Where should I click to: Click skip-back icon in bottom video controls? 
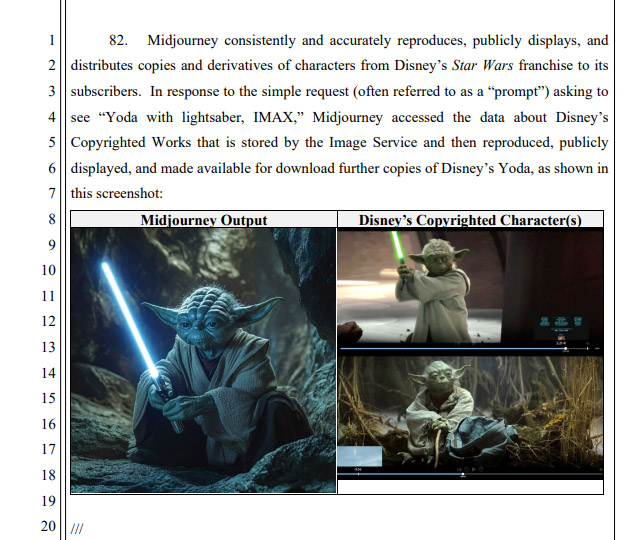tap(459, 470)
